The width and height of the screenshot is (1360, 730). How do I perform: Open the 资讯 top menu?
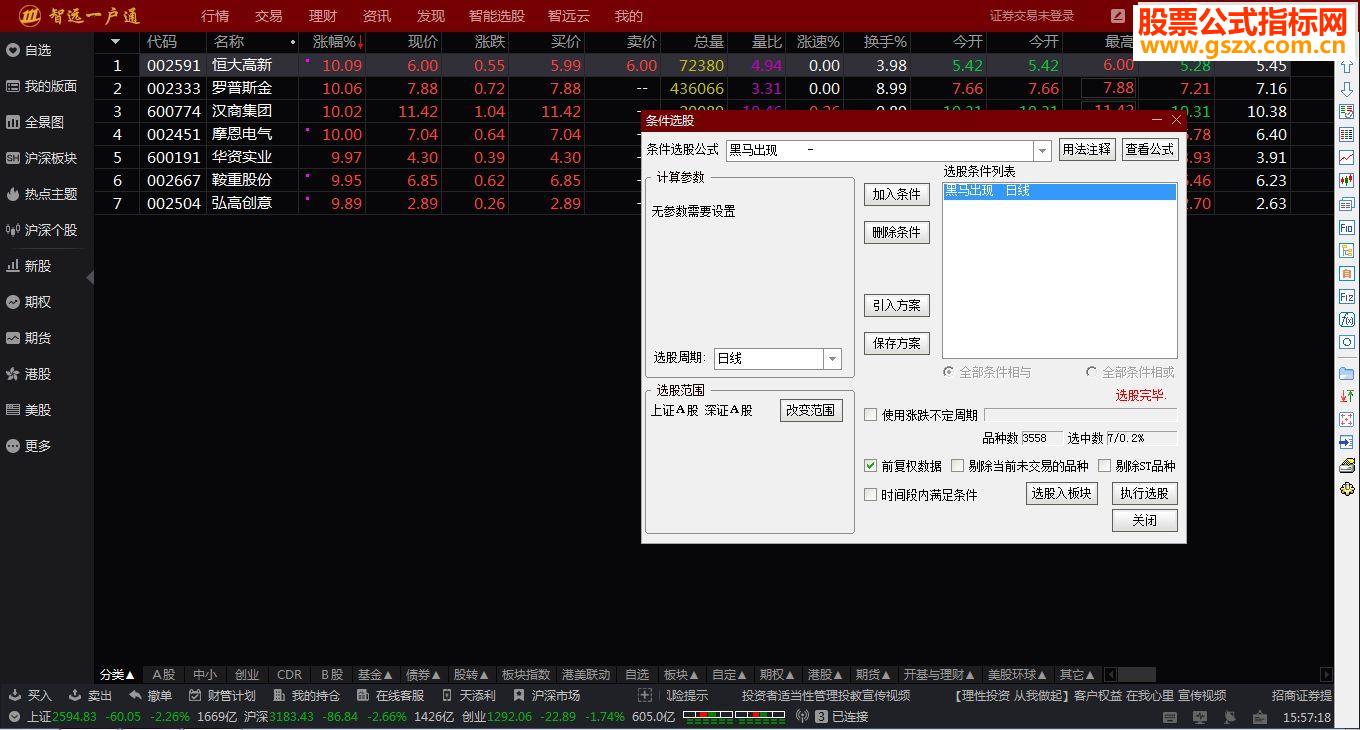(377, 16)
